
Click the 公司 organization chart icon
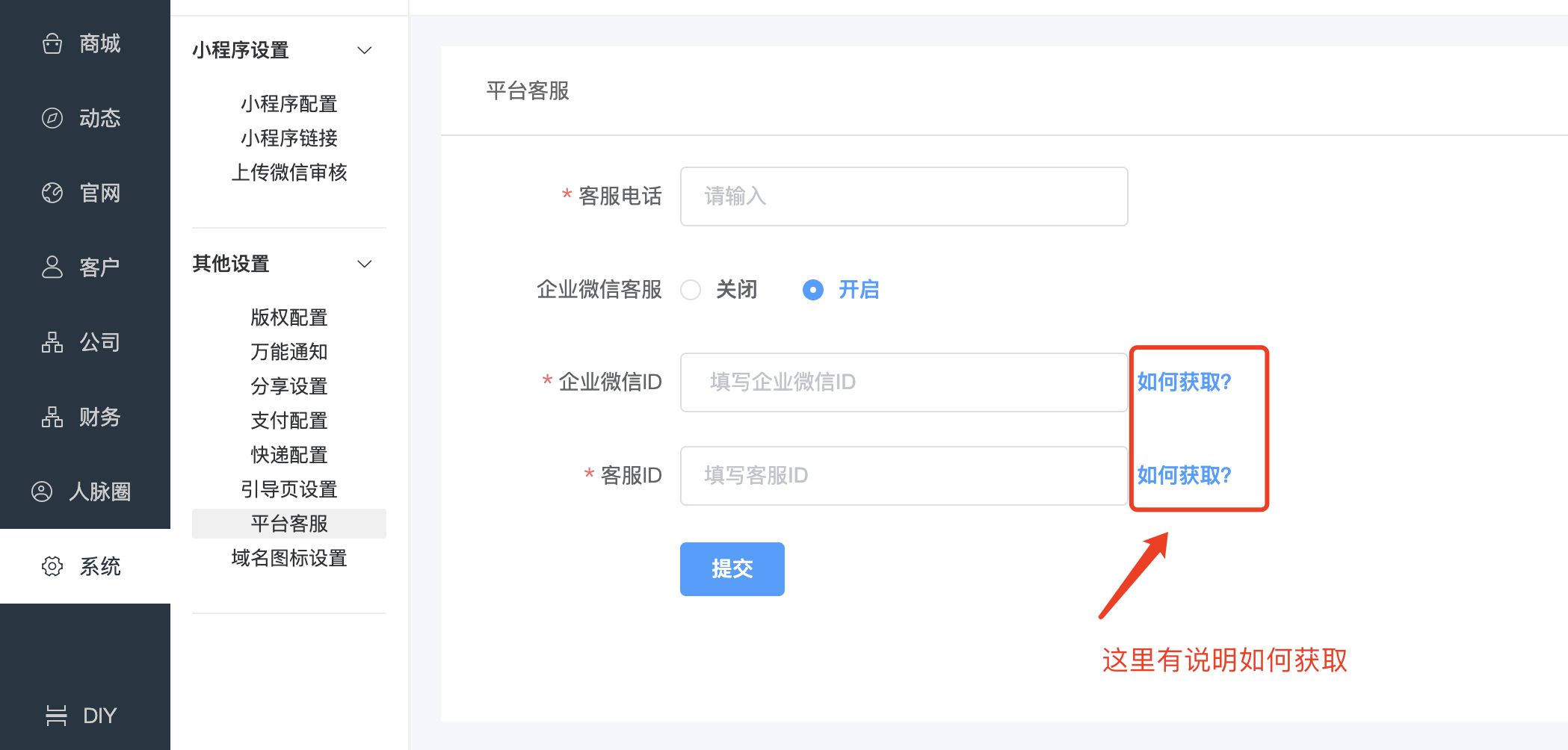(52, 342)
